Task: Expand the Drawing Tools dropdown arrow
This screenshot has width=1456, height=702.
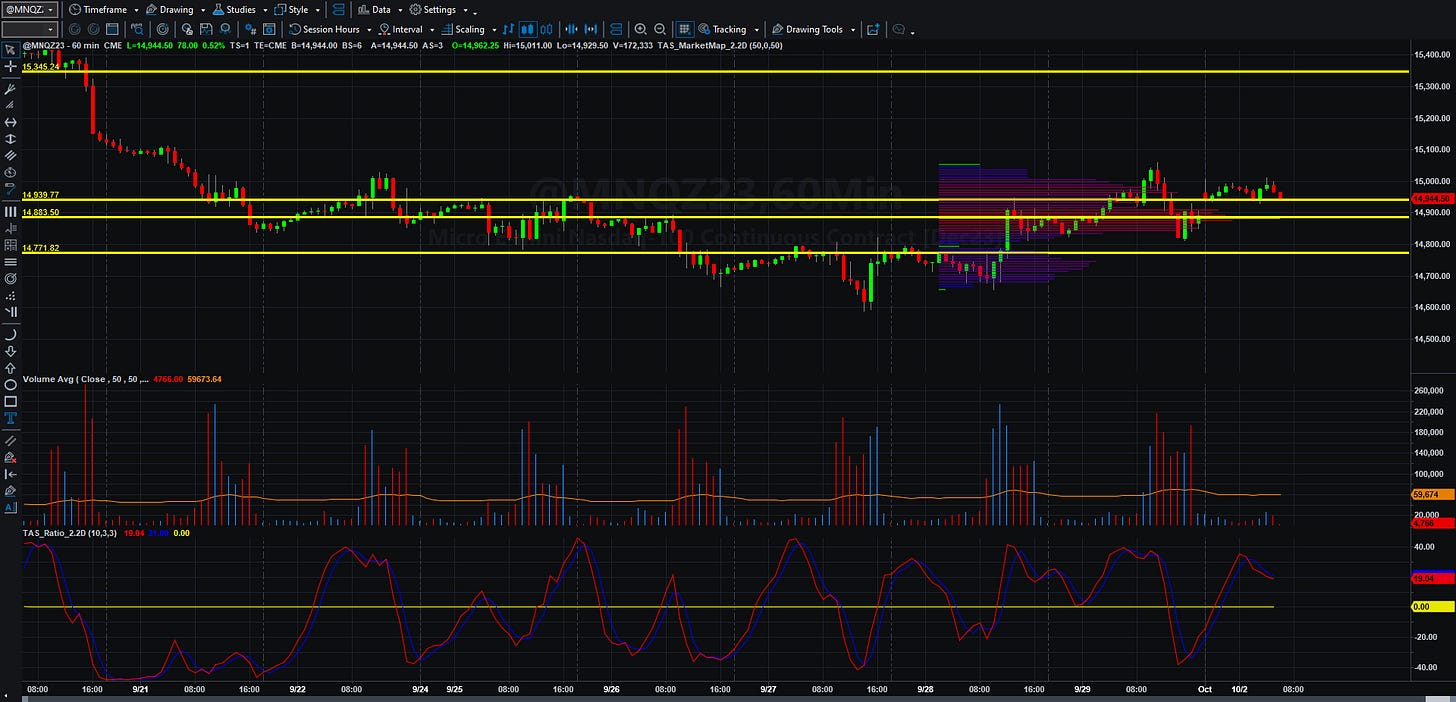Action: (x=853, y=30)
